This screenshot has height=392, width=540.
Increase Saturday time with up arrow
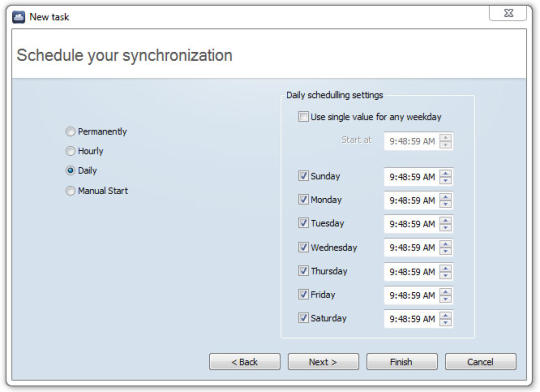tap(446, 316)
